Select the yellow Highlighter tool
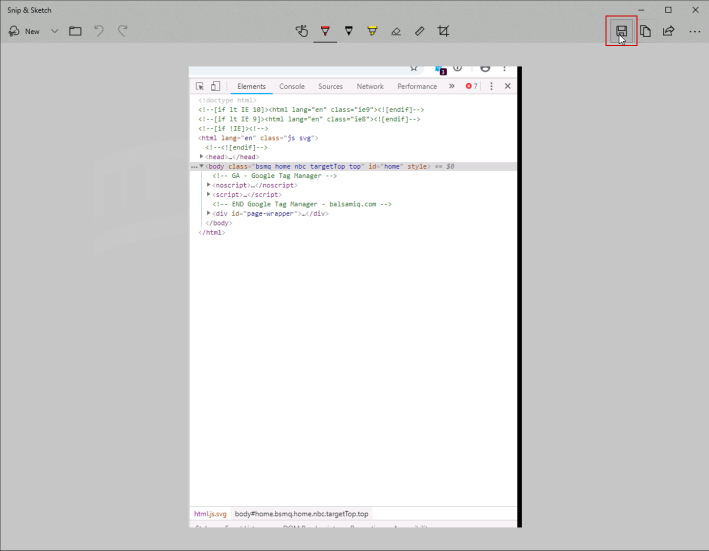 (372, 31)
